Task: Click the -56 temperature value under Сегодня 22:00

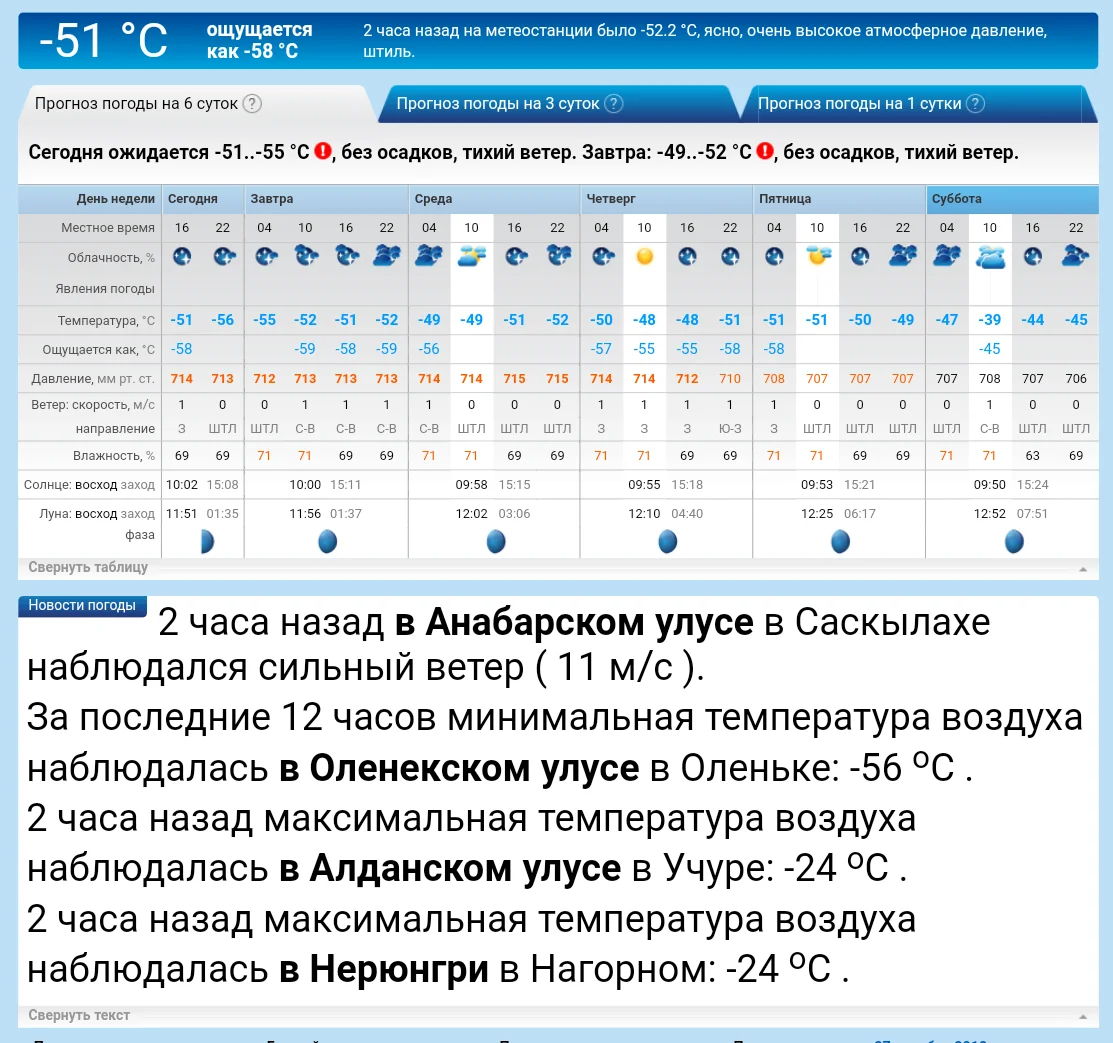Action: (x=222, y=320)
